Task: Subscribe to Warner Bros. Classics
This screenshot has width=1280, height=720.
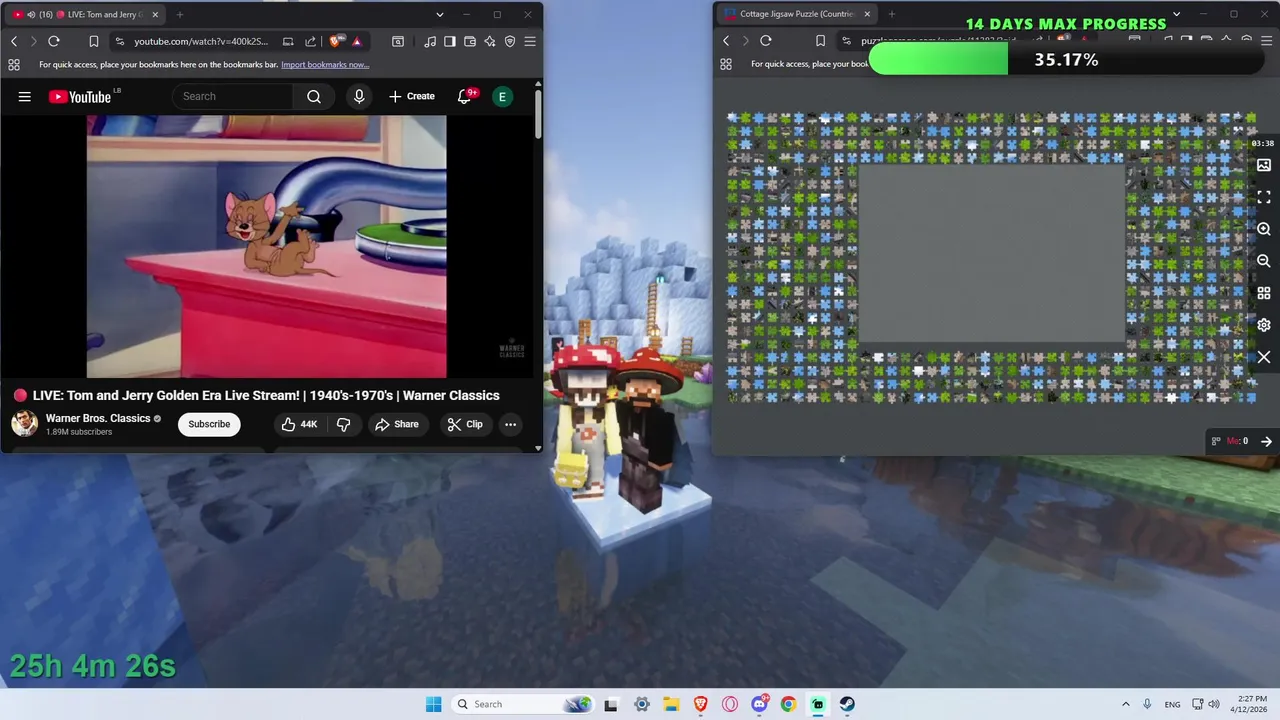Action: (x=209, y=424)
